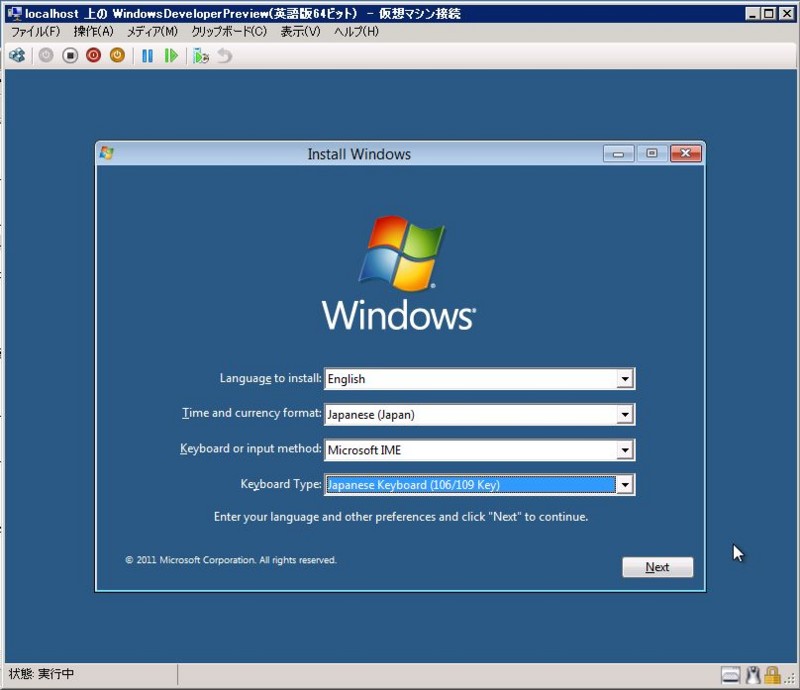This screenshot has width=800, height=690.
Task: Open the クリップボード(C) menu
Action: 229,32
